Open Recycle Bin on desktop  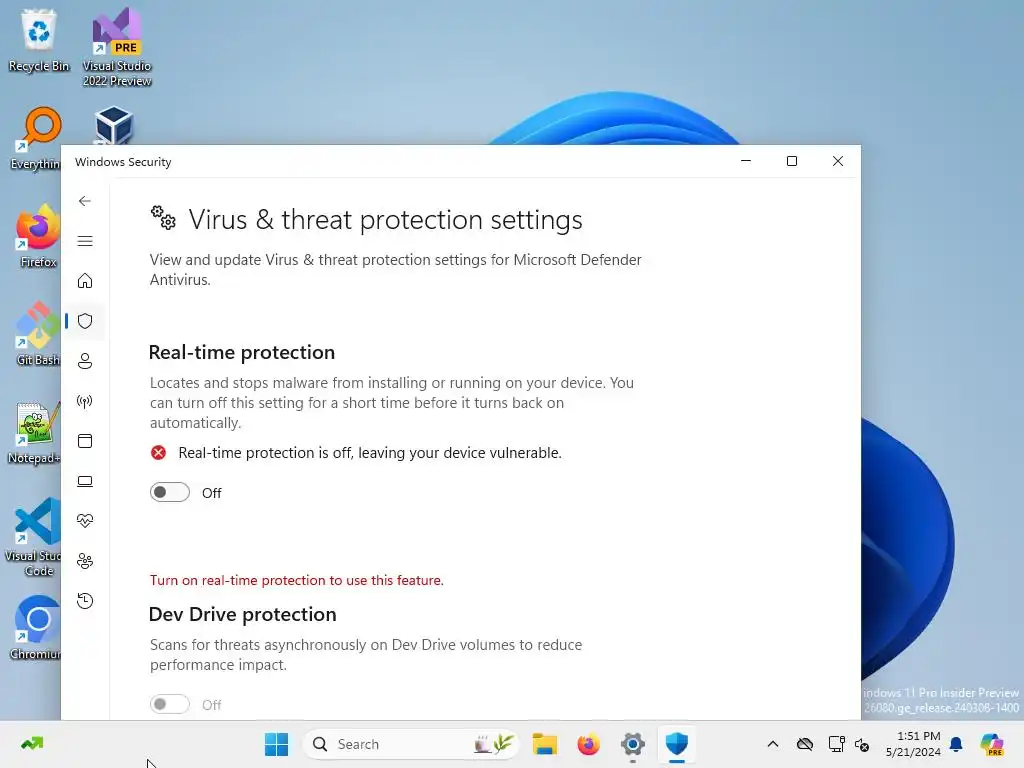pyautogui.click(x=39, y=41)
